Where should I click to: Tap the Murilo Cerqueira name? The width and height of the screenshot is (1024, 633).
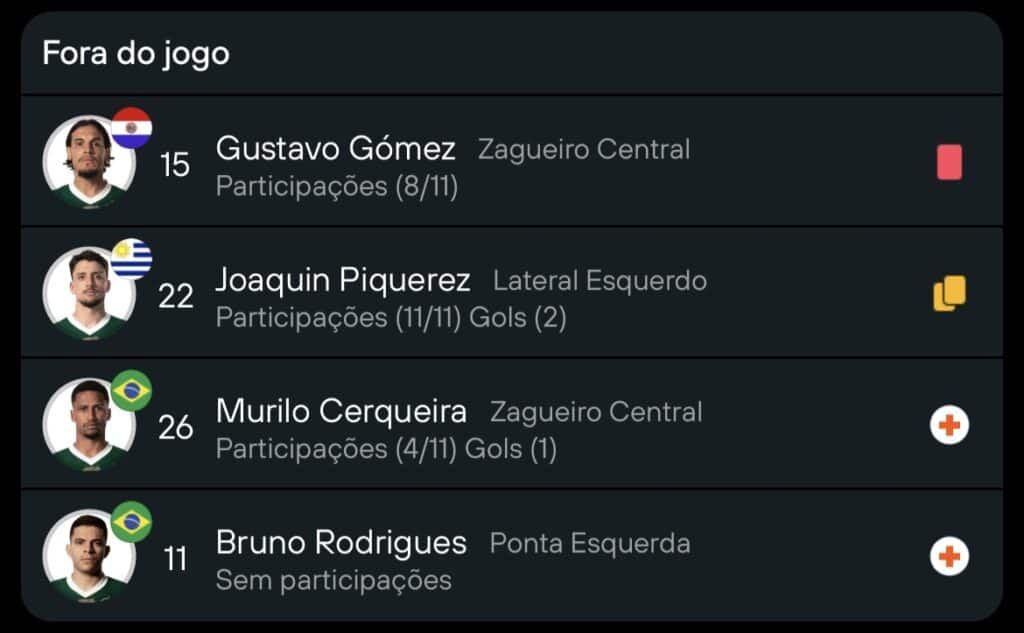point(341,411)
